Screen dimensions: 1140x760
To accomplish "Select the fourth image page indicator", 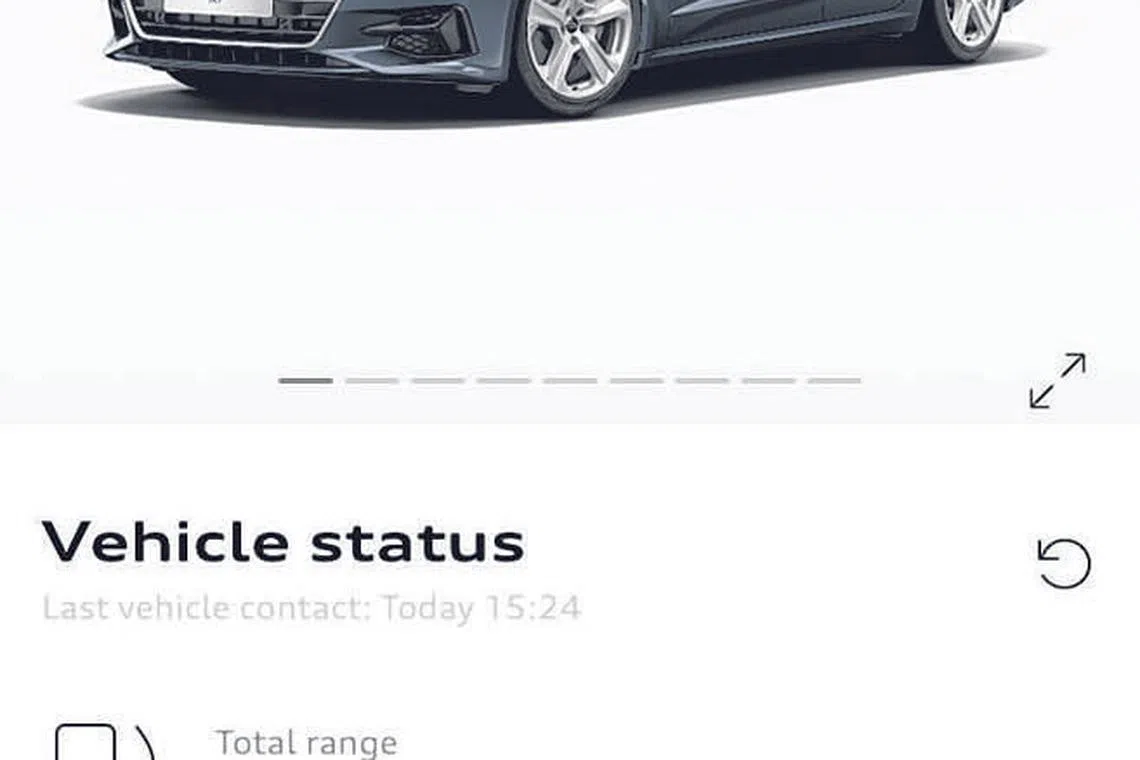I will point(504,380).
